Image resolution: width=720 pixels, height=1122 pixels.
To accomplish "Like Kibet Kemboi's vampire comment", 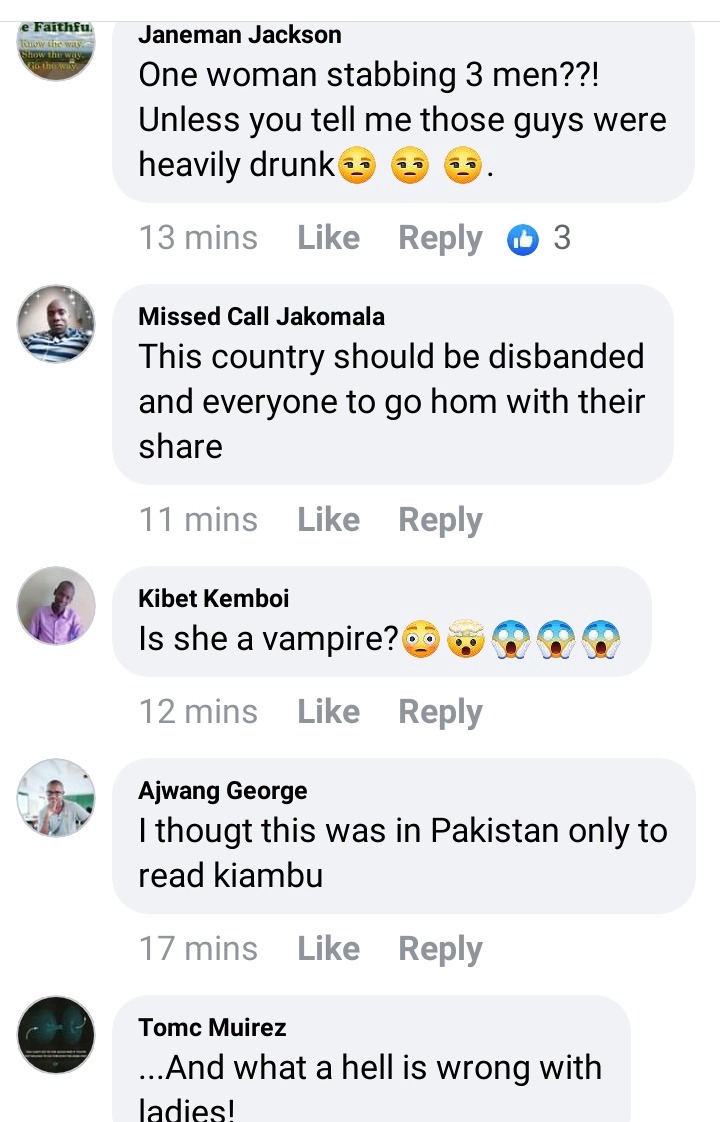I will [x=329, y=711].
